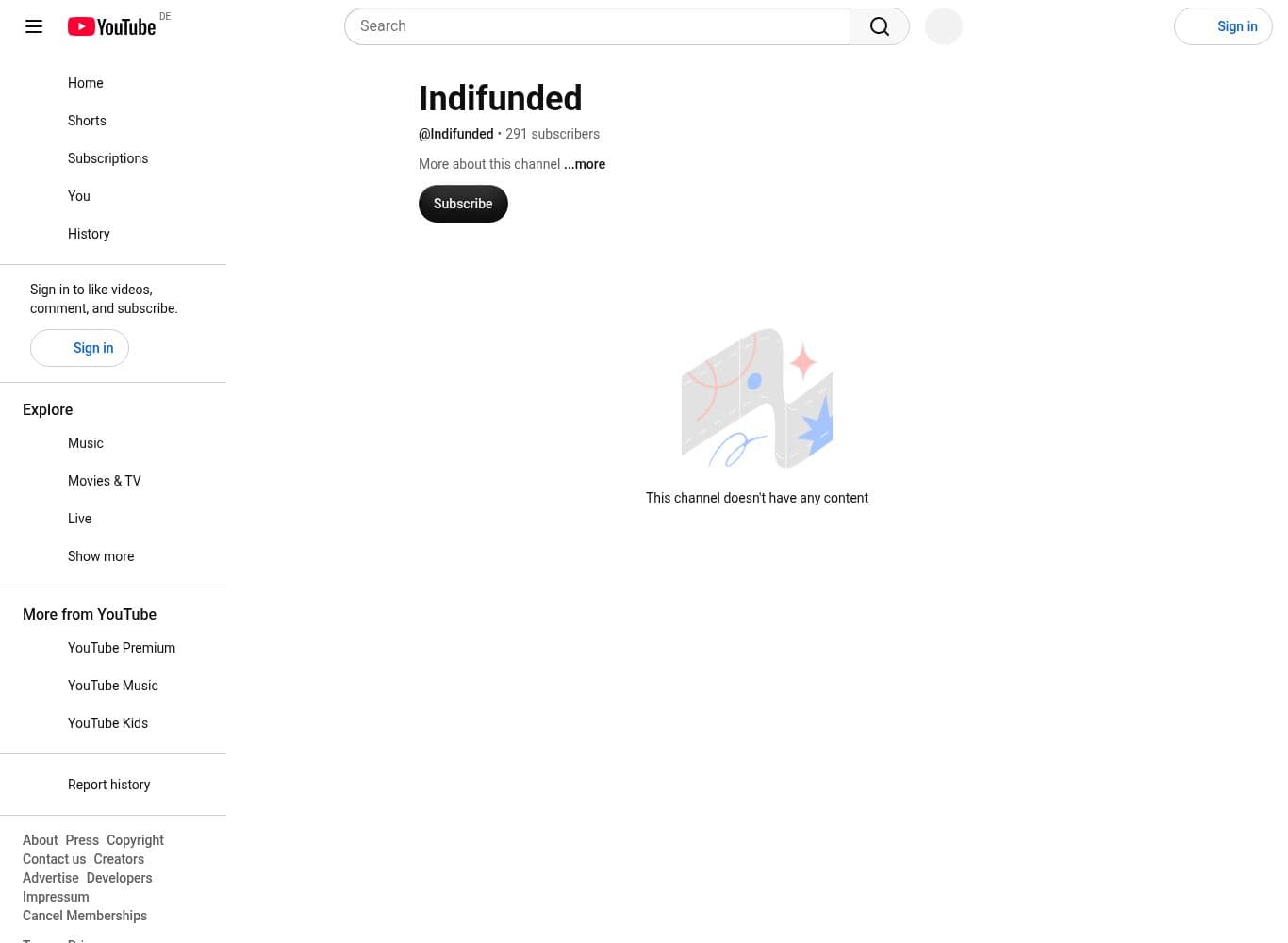Open the hamburger guide menu

34,26
